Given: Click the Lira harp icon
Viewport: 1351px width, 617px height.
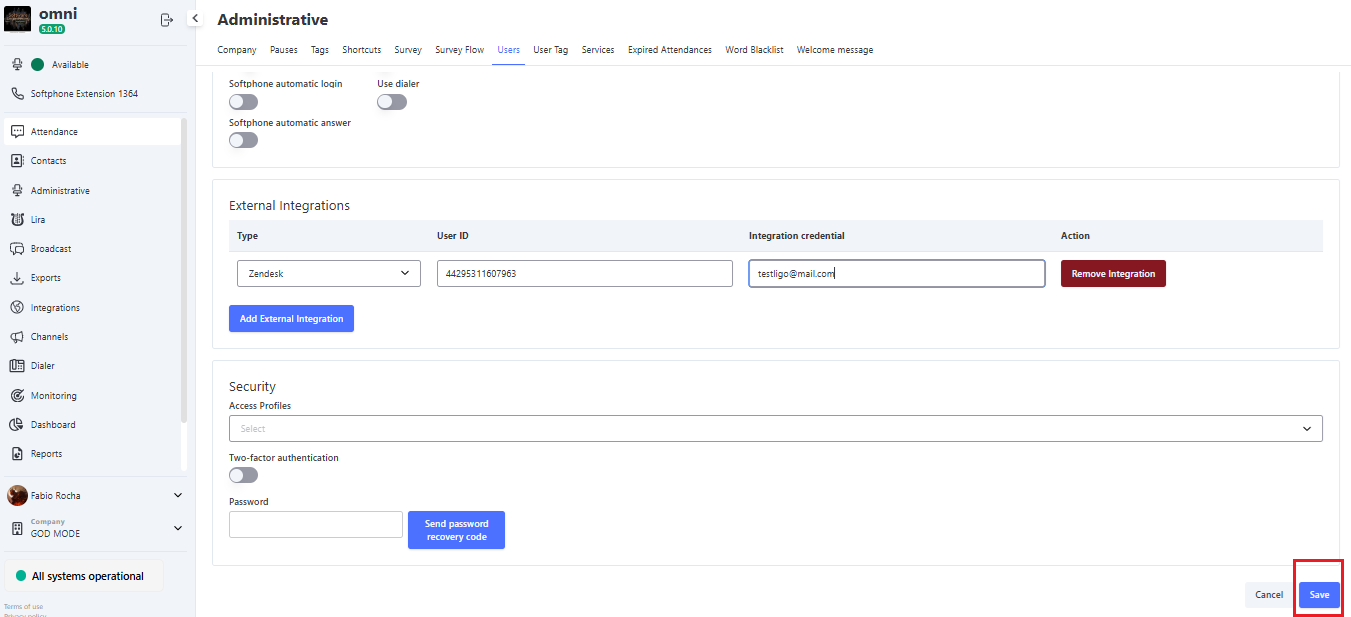Looking at the screenshot, I should (17, 219).
